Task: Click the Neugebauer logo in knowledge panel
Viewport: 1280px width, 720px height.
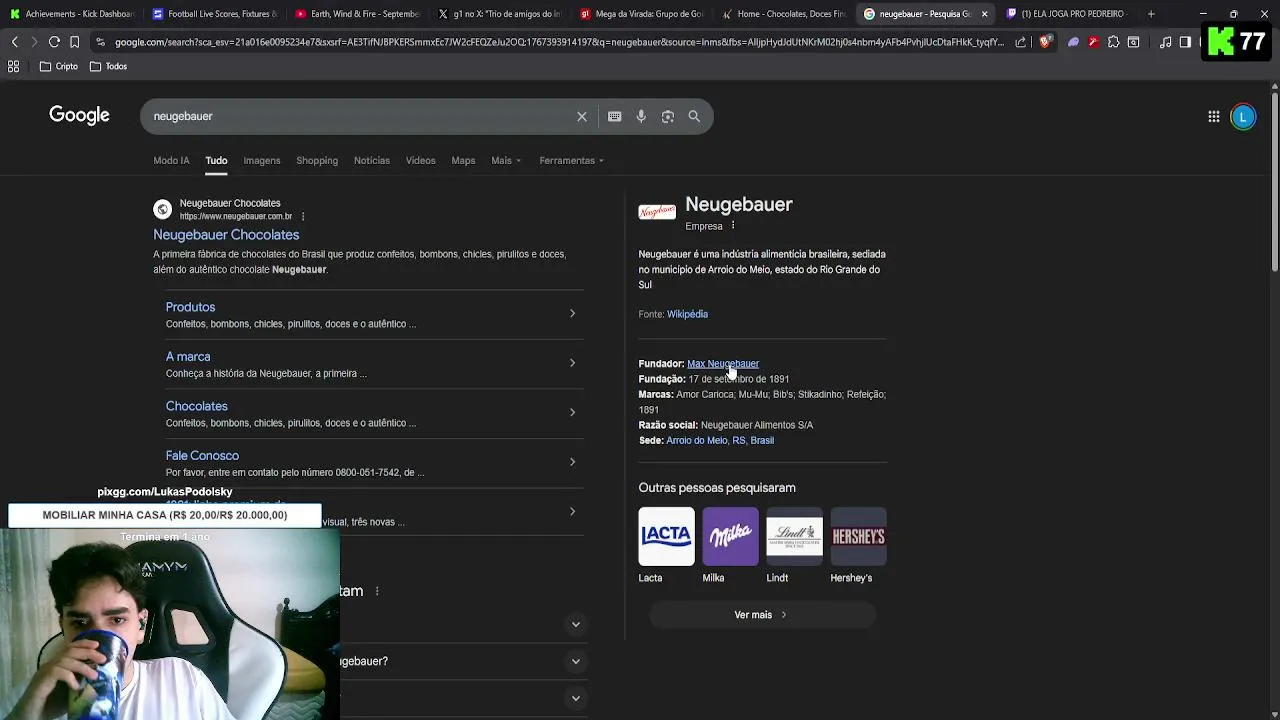Action: pos(657,211)
